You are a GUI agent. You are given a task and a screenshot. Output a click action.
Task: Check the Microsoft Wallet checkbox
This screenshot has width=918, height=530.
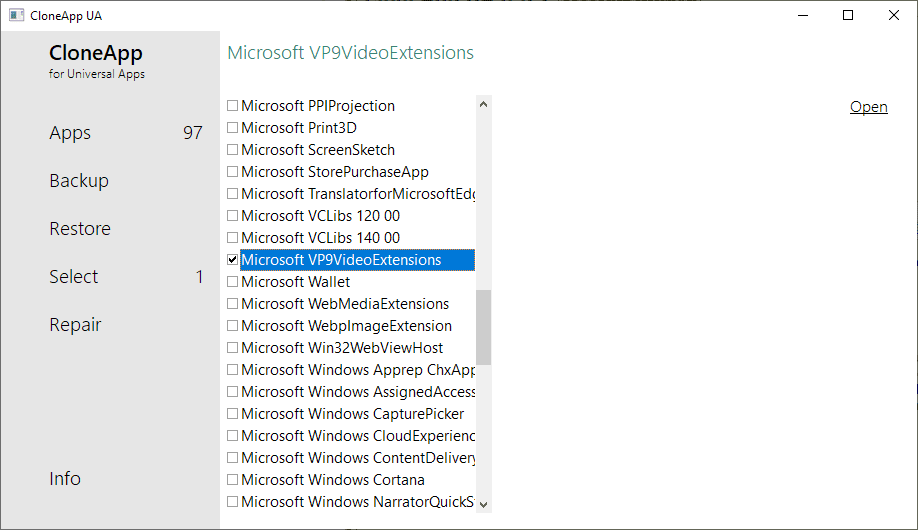point(232,282)
